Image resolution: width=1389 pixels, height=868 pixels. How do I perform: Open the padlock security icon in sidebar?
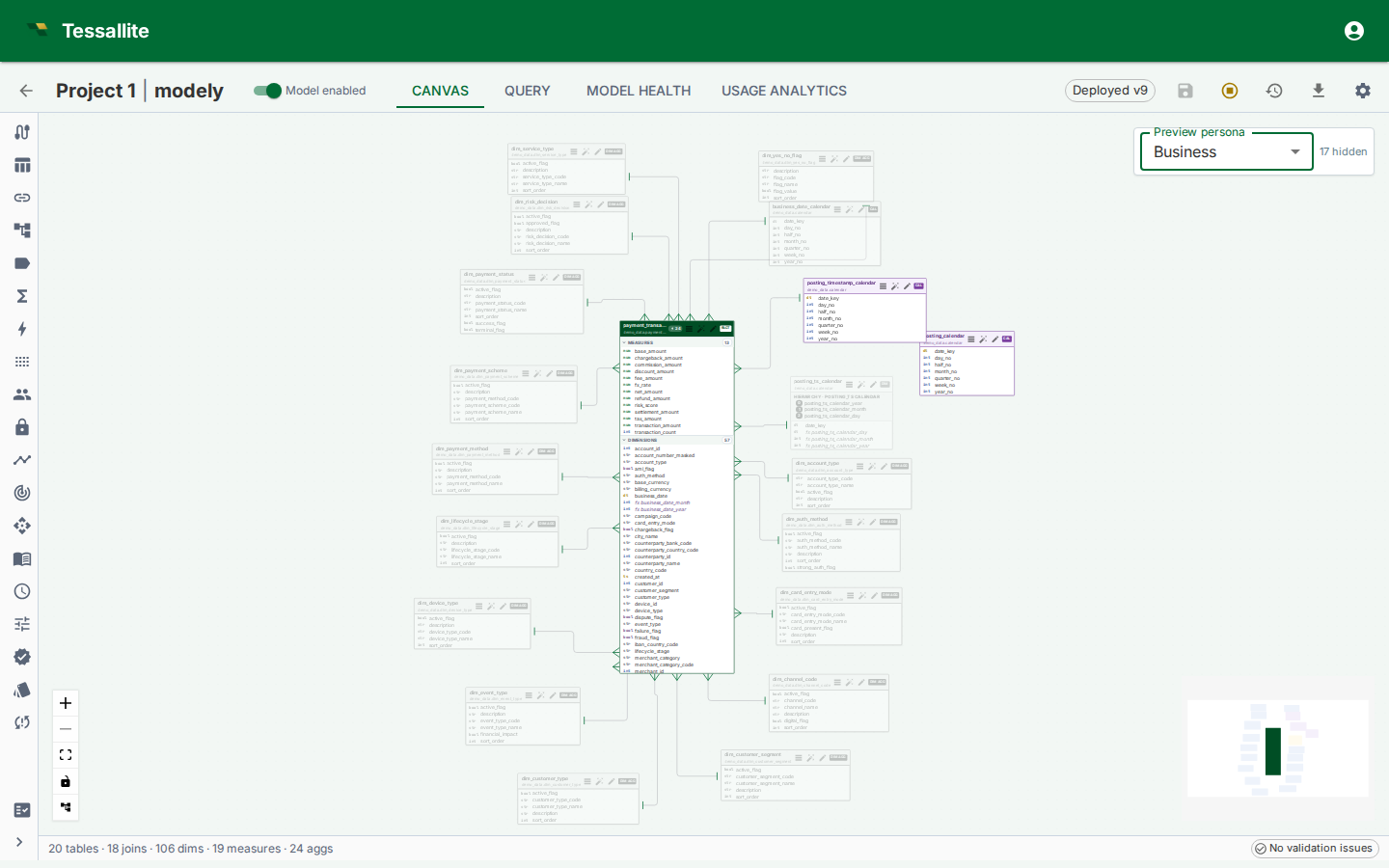click(22, 427)
